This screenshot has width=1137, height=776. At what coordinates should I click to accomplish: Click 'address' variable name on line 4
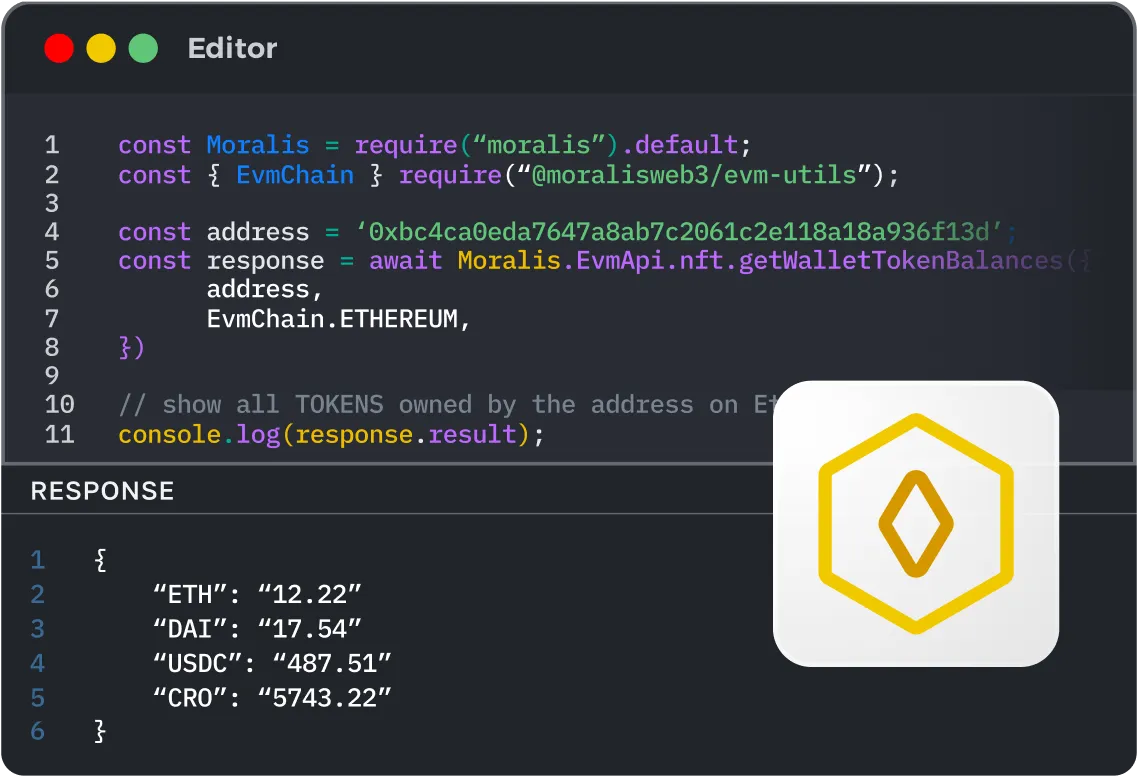(257, 232)
